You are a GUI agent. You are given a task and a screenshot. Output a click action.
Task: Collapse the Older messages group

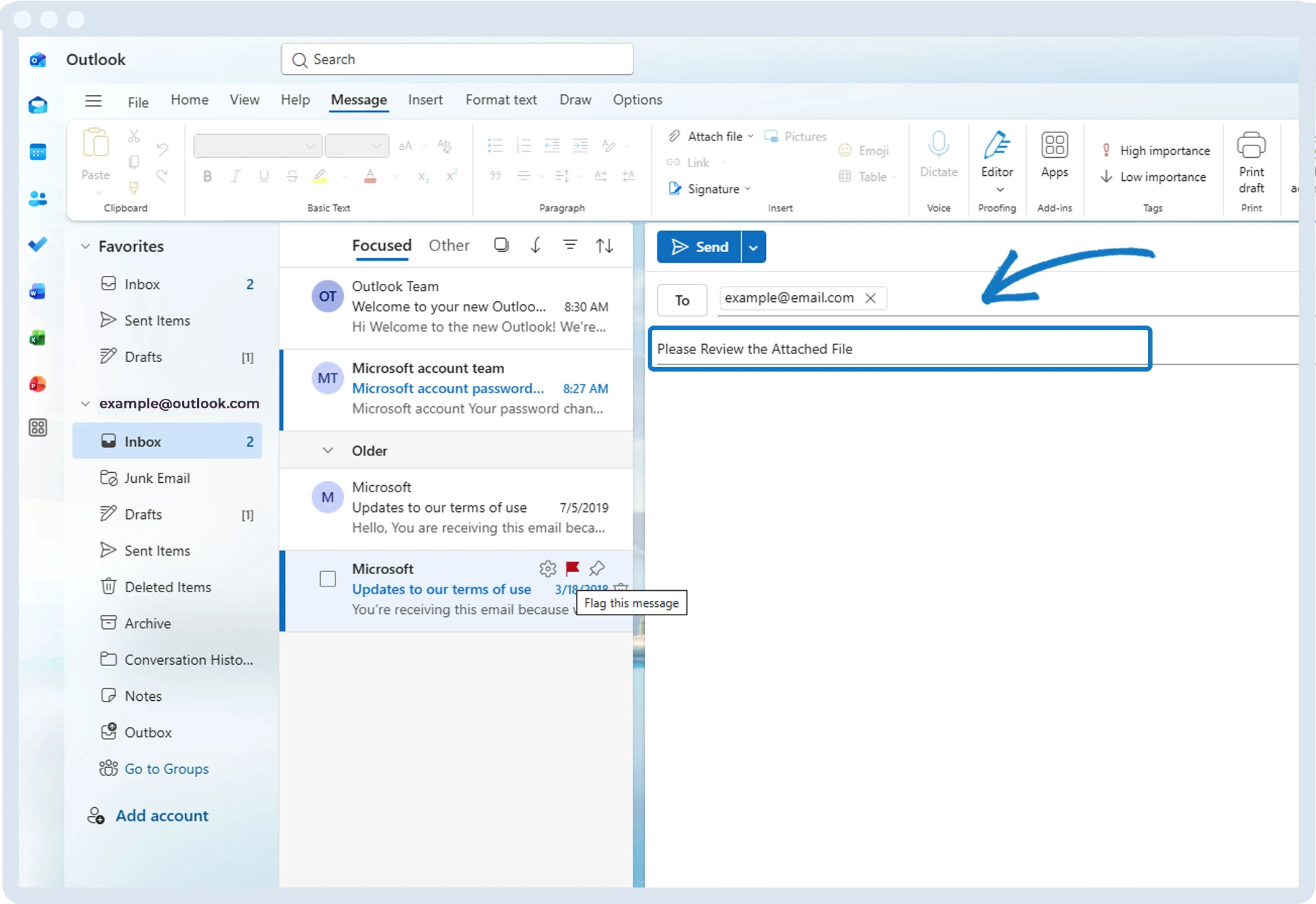tap(328, 450)
